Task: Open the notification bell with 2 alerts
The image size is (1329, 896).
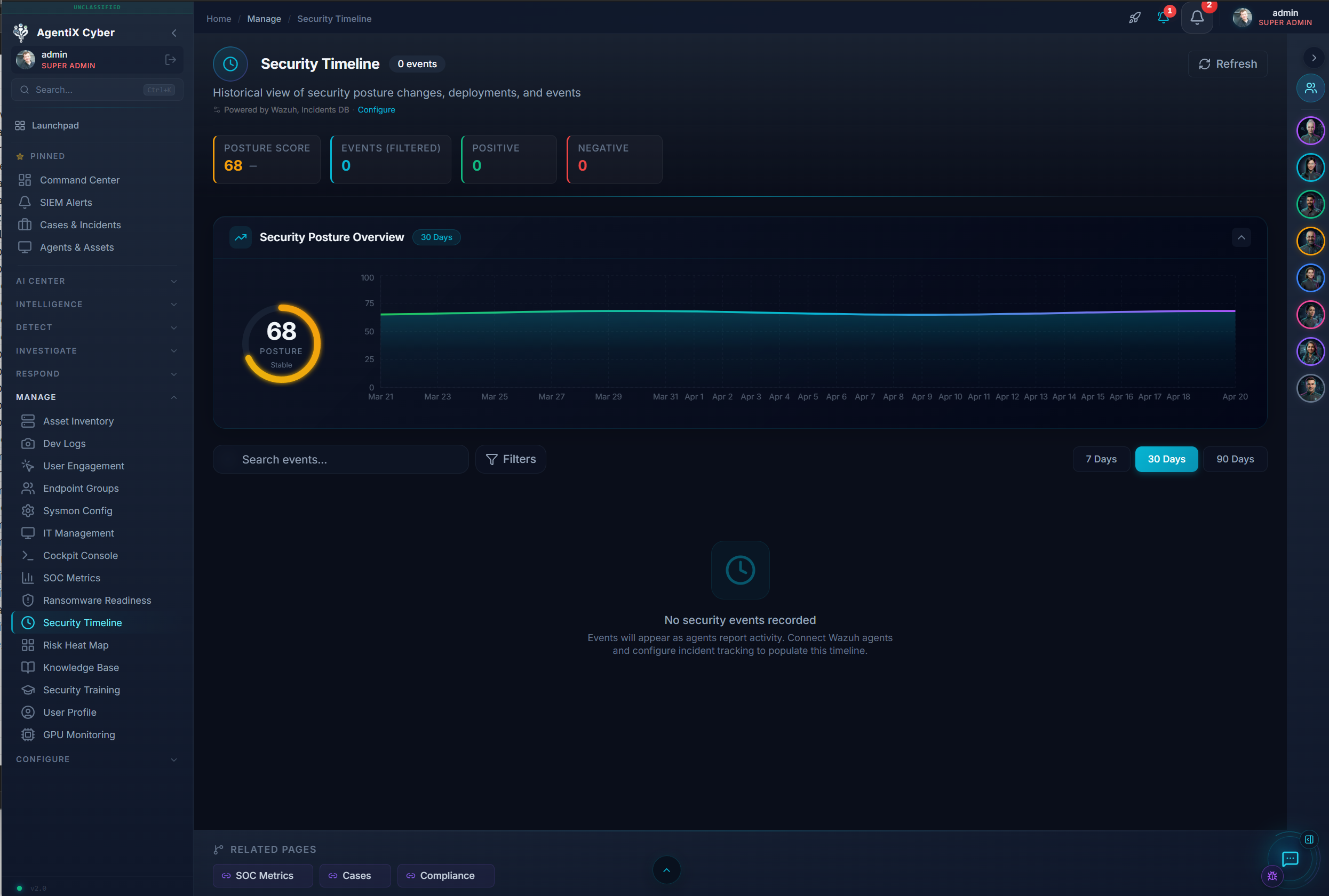Action: (x=1197, y=18)
